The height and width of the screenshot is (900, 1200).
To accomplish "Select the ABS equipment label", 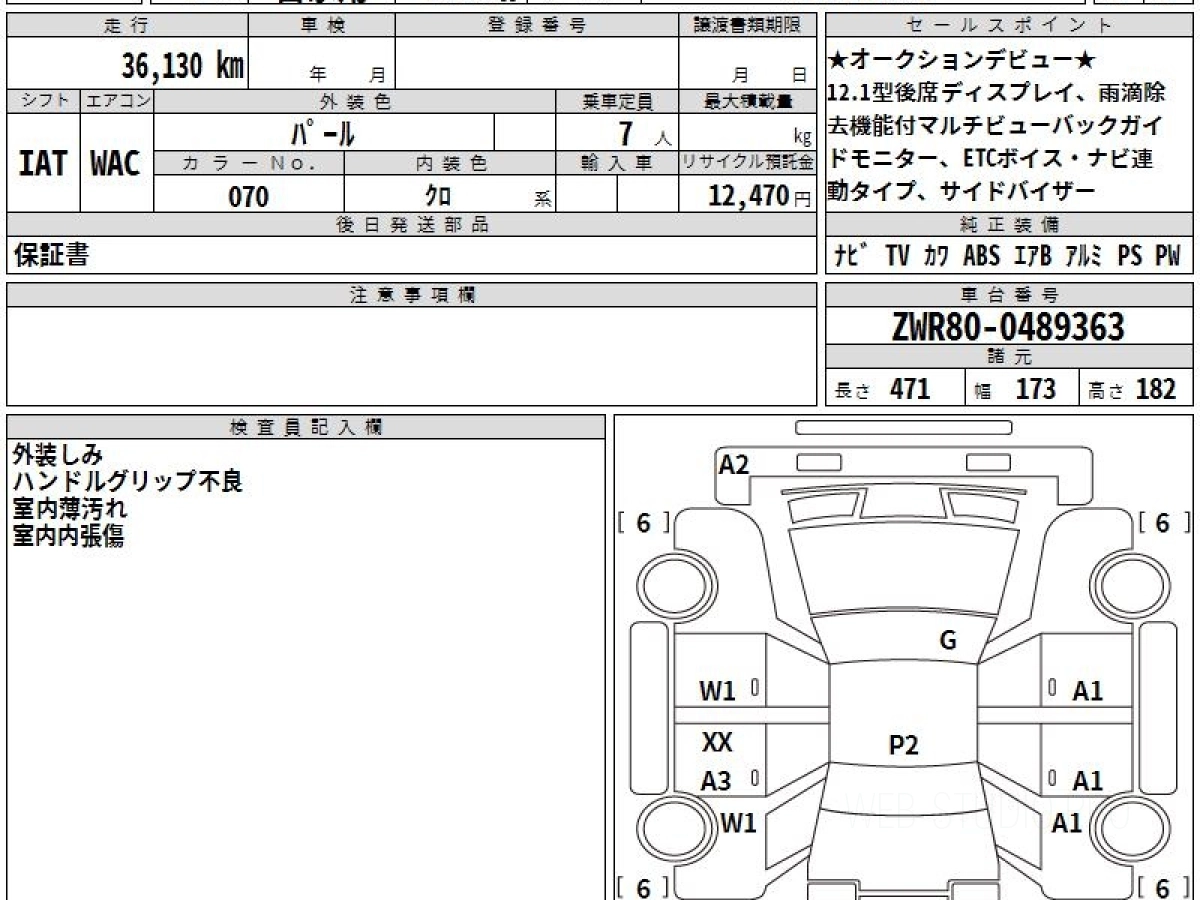I will tap(982, 256).
